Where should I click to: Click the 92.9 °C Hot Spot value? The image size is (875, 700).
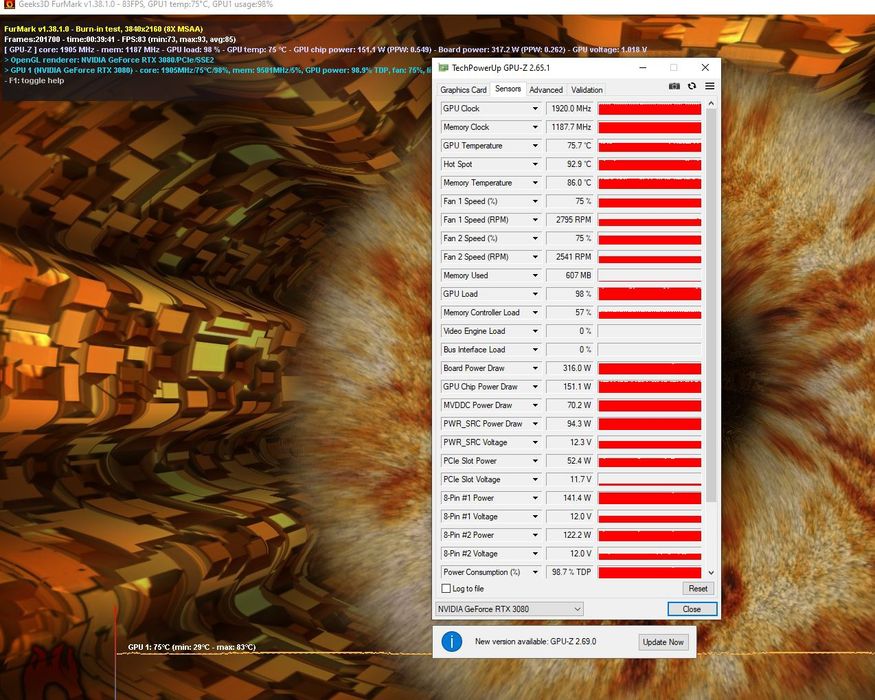(x=569, y=164)
